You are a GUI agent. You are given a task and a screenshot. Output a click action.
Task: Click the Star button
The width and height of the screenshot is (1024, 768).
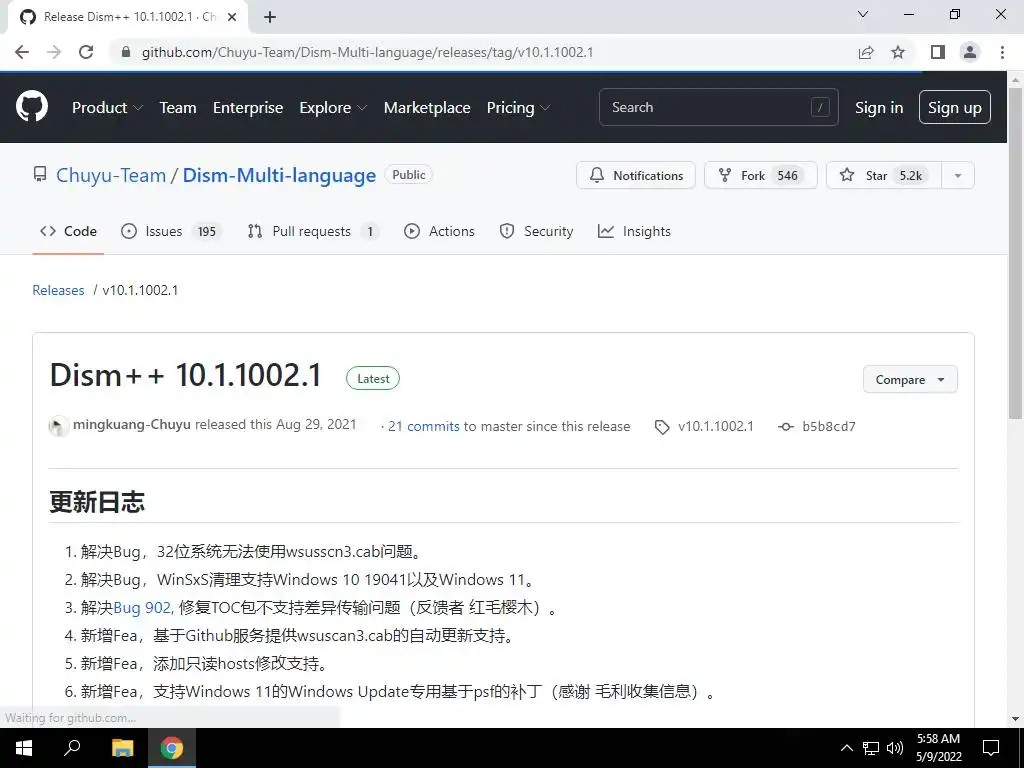coord(884,175)
